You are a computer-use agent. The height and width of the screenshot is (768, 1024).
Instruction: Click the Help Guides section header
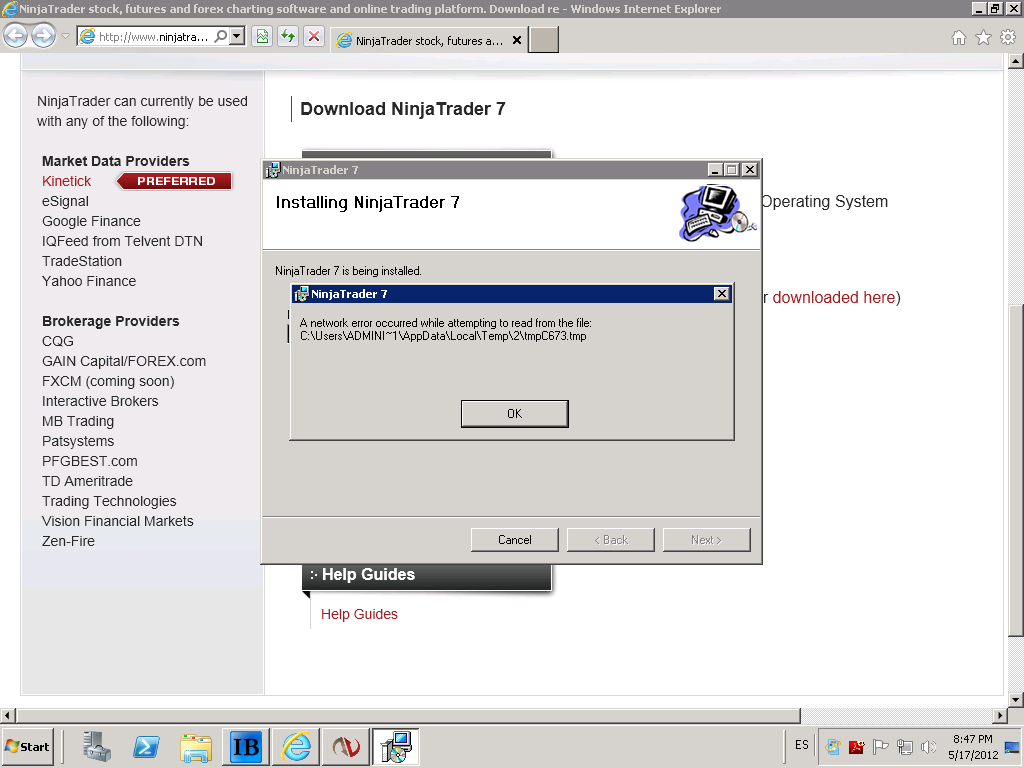[x=427, y=575]
